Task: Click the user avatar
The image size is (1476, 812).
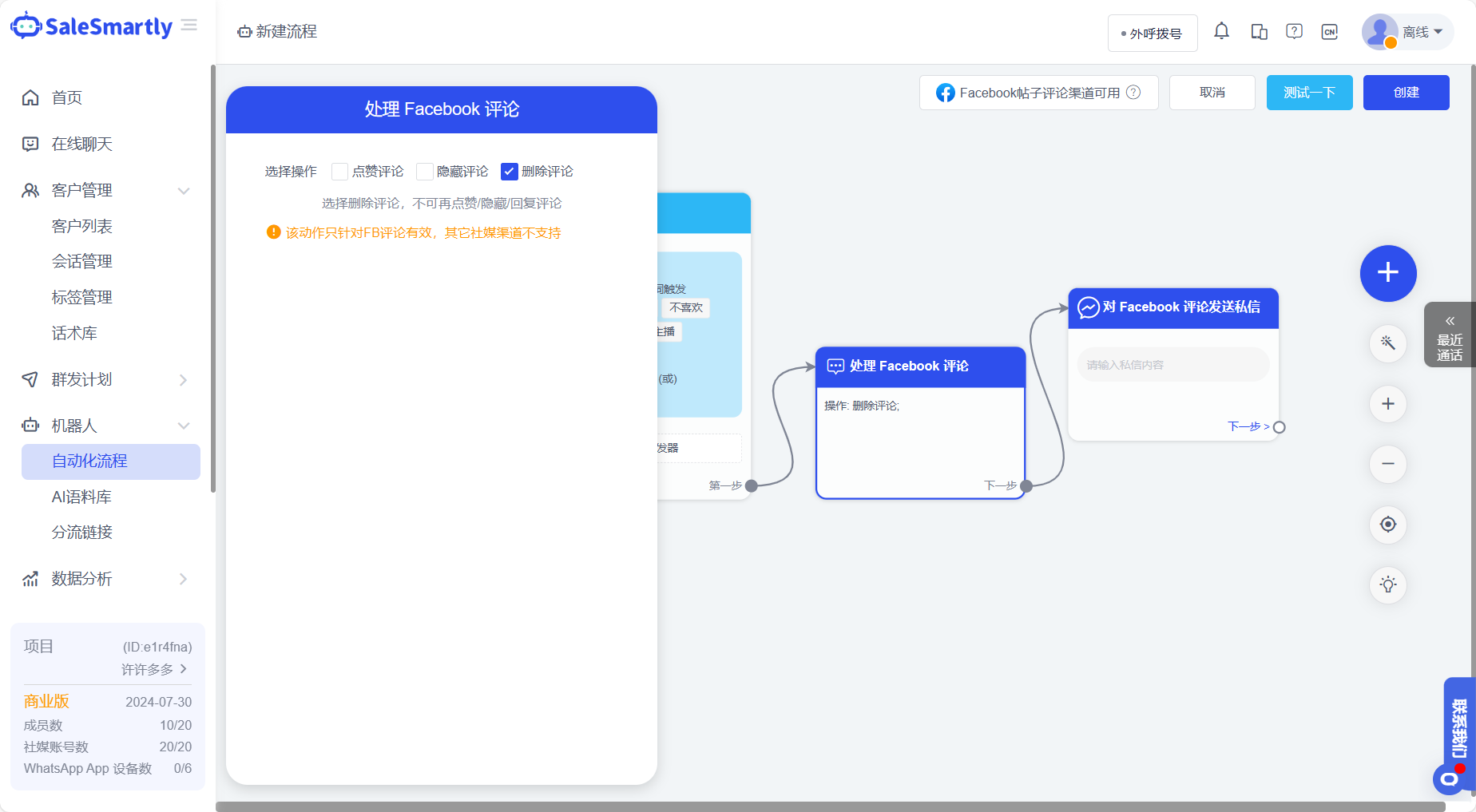Action: pos(1379,32)
